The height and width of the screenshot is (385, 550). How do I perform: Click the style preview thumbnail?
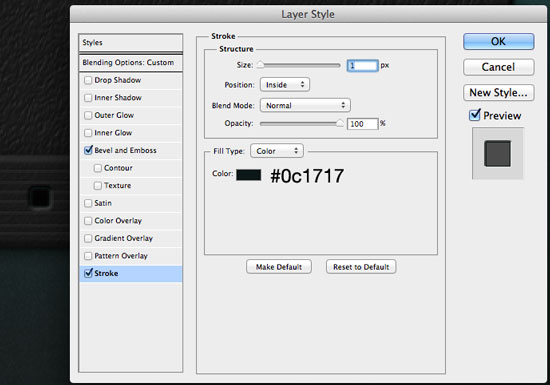click(x=497, y=154)
